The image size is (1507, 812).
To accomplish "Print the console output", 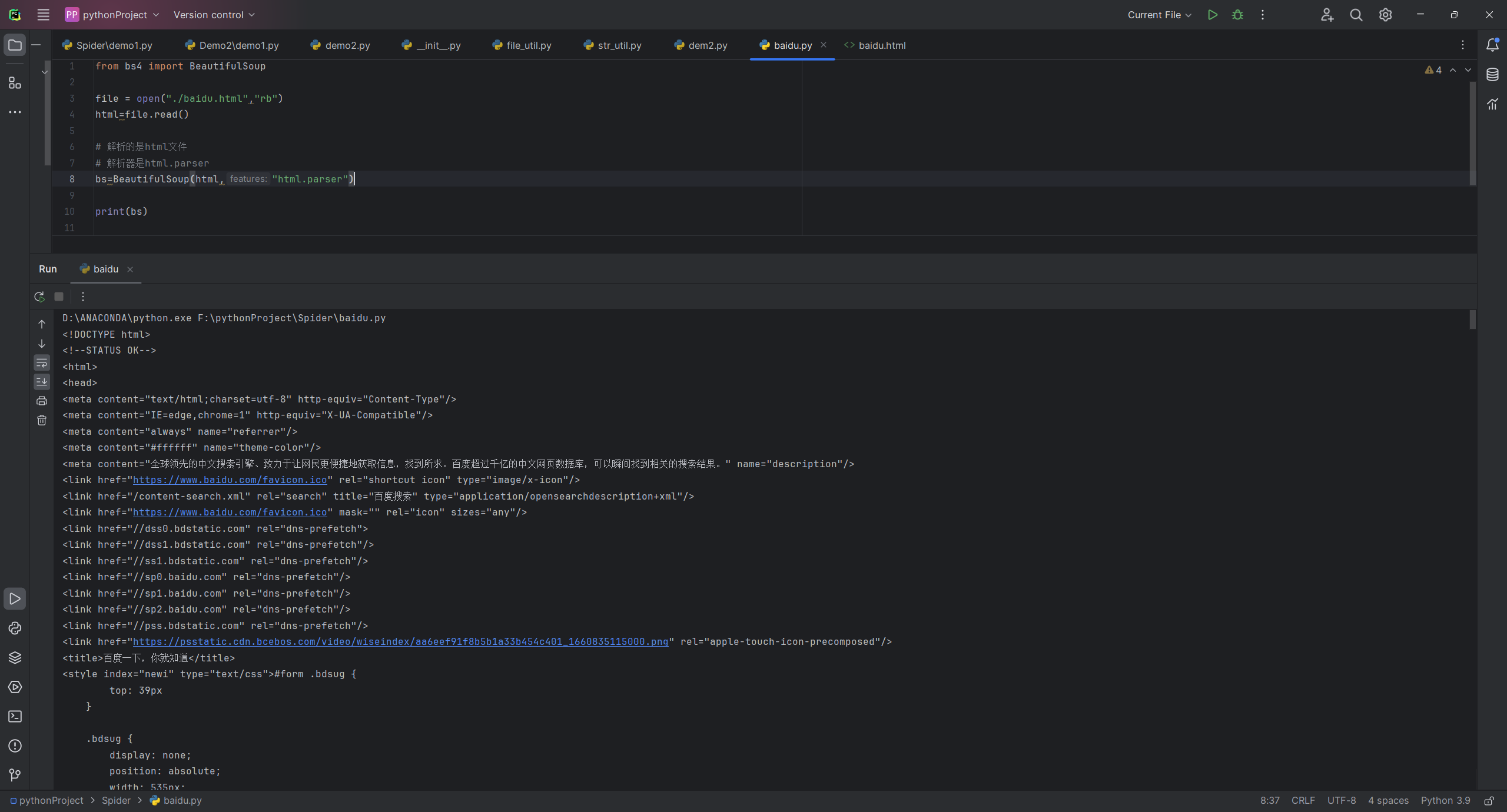I will tap(42, 401).
